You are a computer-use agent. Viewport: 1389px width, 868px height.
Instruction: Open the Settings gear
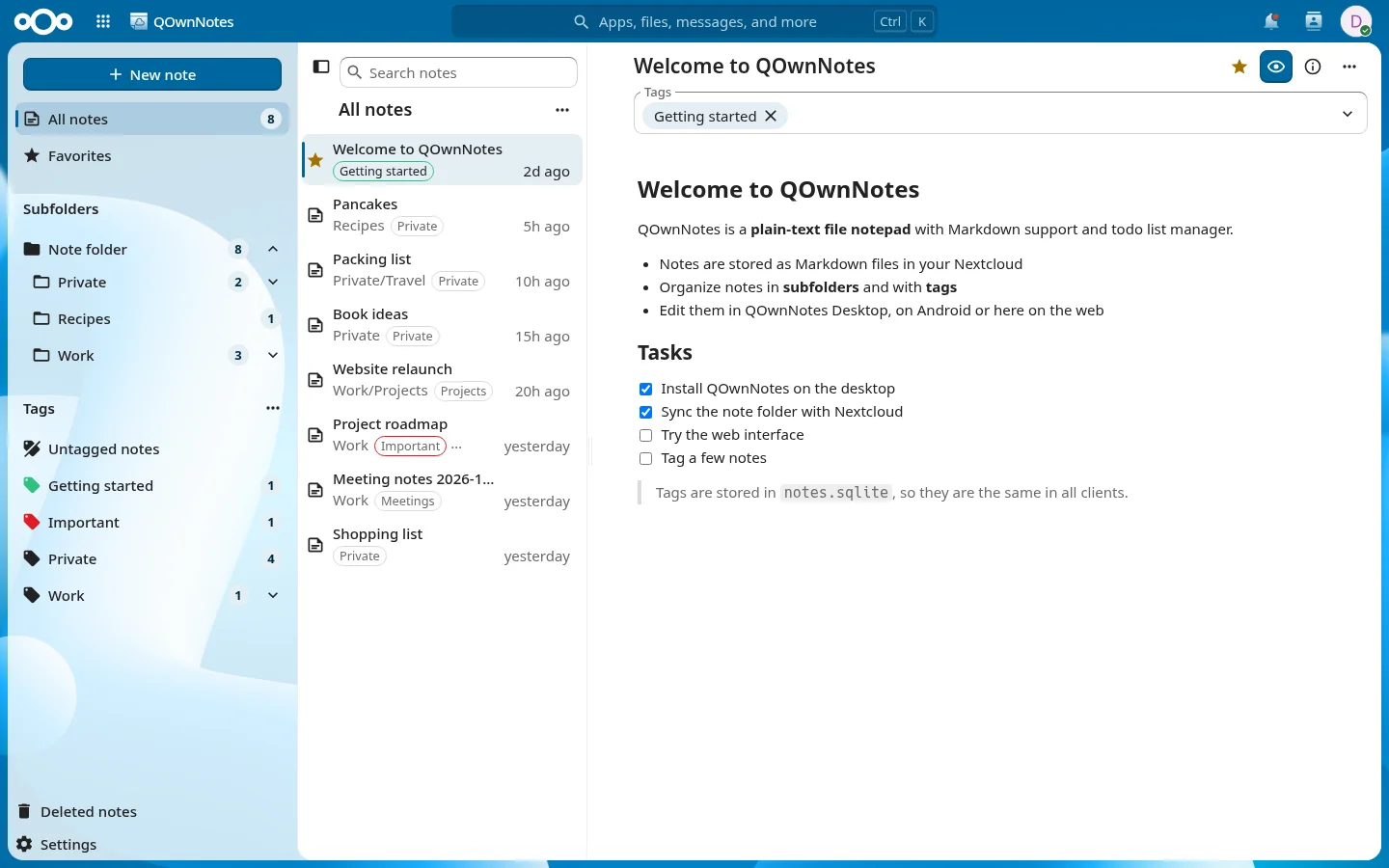tap(24, 844)
